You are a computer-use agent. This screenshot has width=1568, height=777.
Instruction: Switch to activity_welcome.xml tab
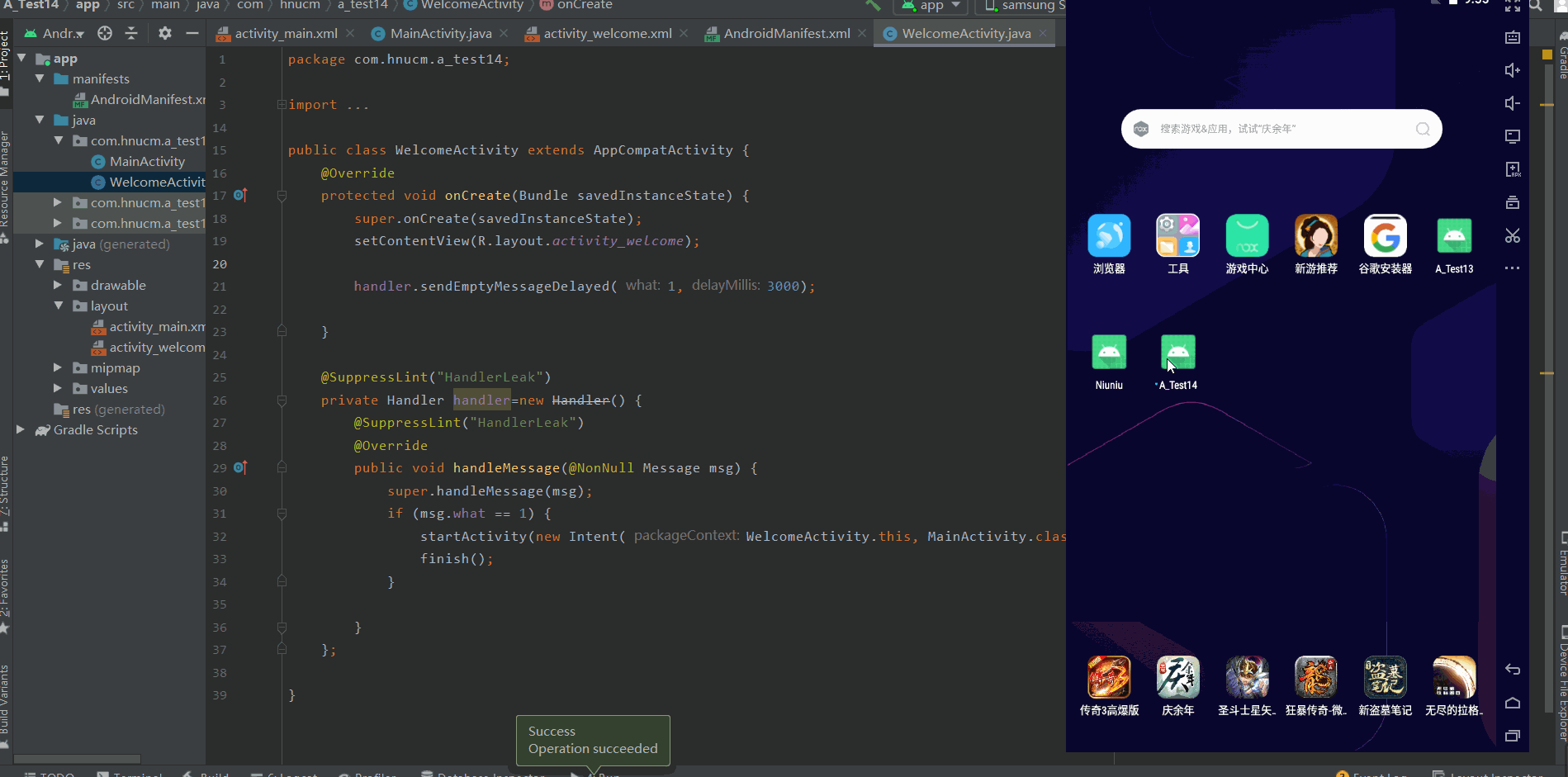607,33
